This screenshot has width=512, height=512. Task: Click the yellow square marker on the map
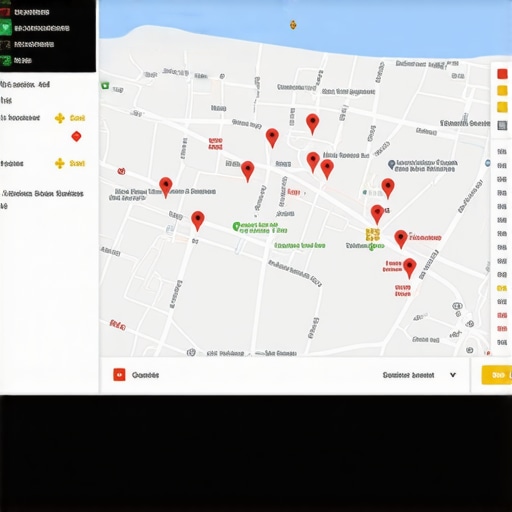click(x=372, y=235)
